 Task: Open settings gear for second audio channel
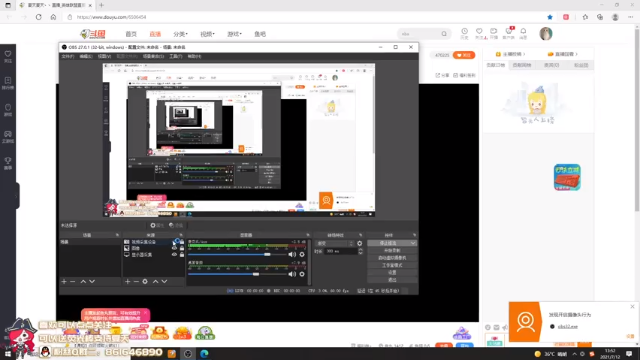click(302, 274)
